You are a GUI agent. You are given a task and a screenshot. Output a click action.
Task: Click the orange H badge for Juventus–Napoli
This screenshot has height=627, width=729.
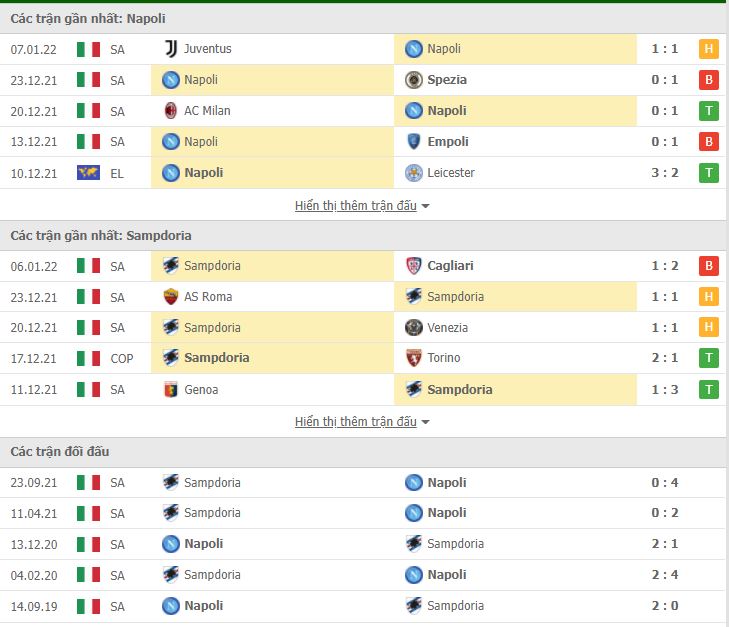point(709,49)
